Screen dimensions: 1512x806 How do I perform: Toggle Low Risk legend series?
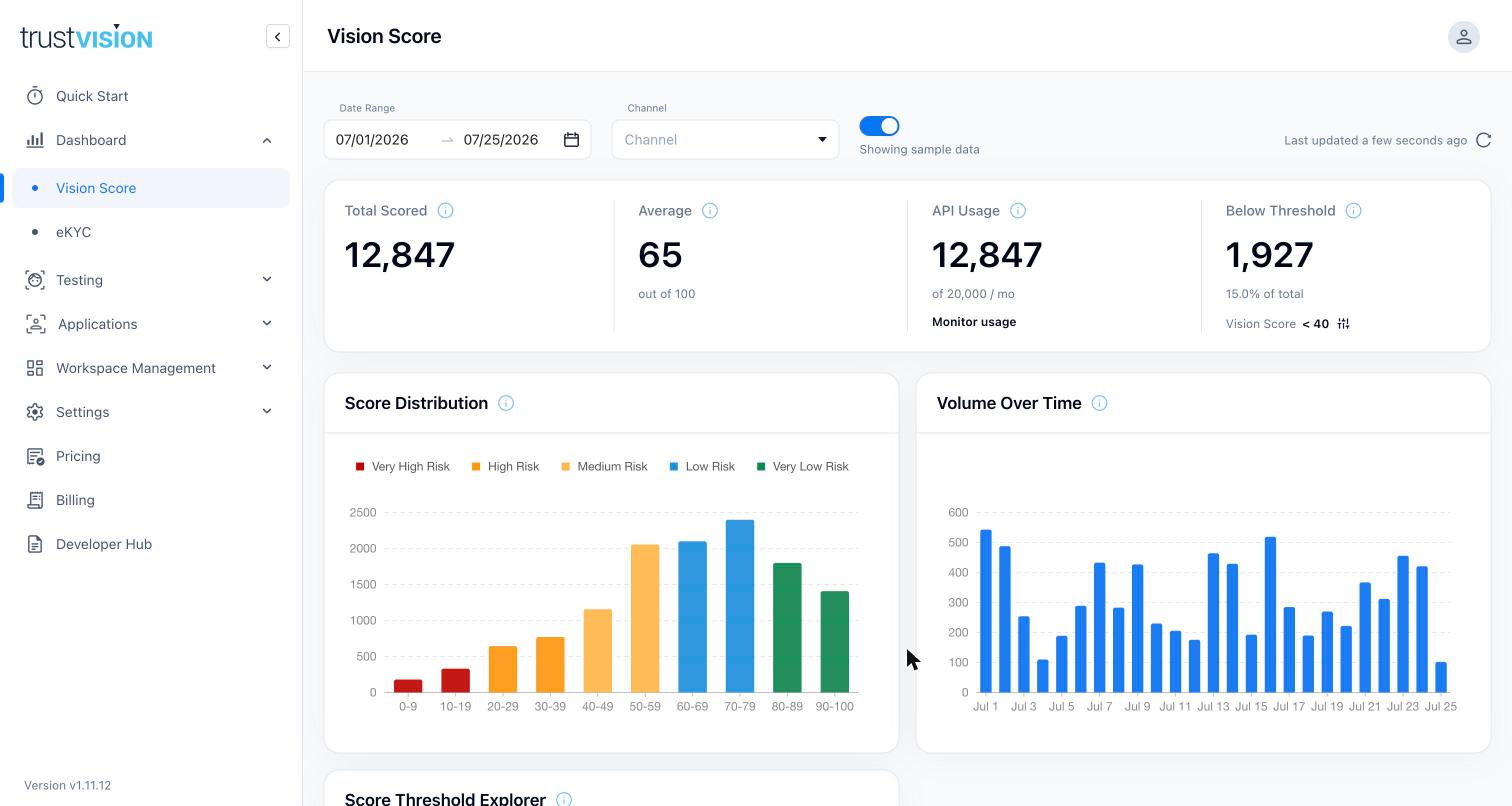coord(702,467)
